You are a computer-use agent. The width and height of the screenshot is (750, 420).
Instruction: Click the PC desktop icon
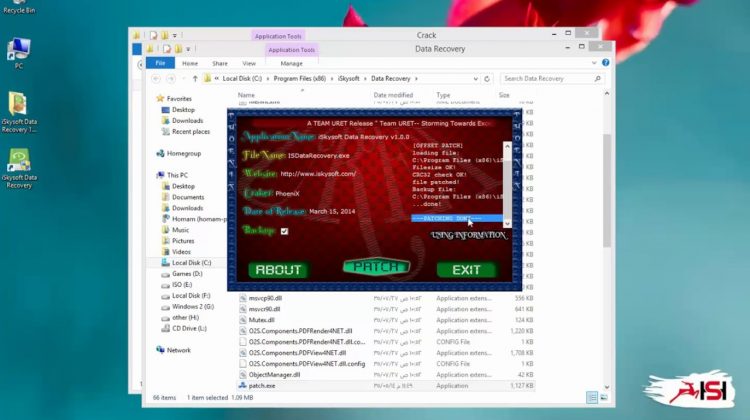pos(19,50)
